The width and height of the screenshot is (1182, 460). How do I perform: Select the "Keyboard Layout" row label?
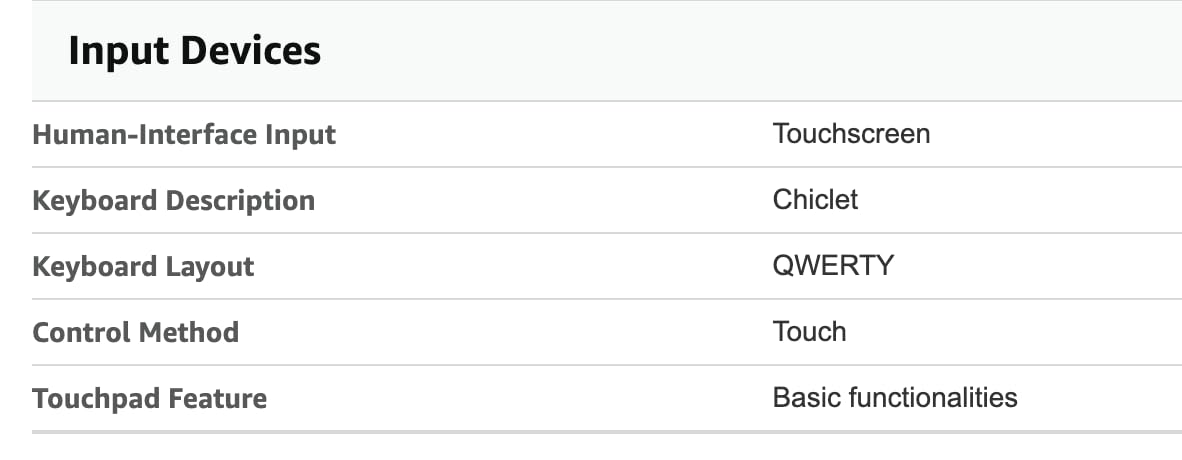[143, 267]
